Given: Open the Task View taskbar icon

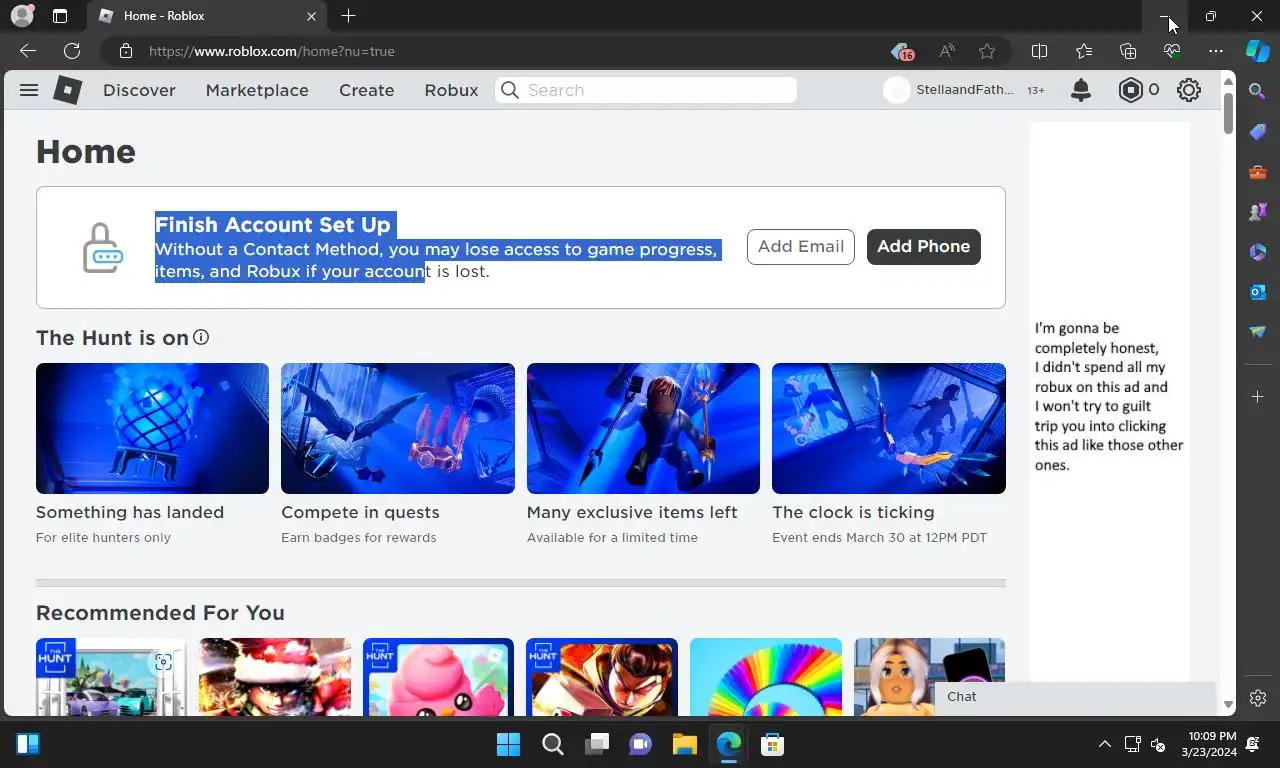Looking at the screenshot, I should [597, 744].
